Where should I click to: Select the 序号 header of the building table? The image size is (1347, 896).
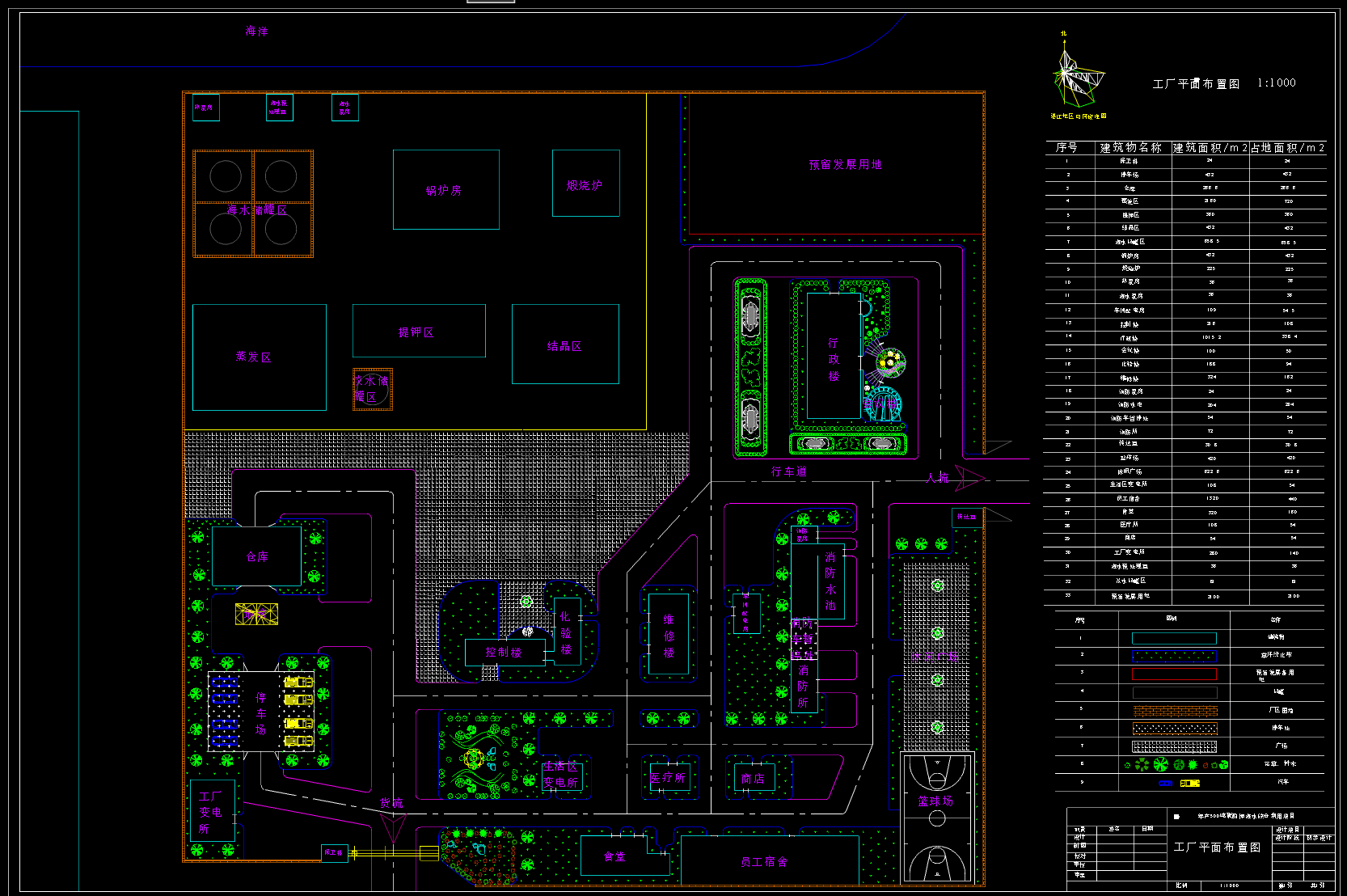1066,148
